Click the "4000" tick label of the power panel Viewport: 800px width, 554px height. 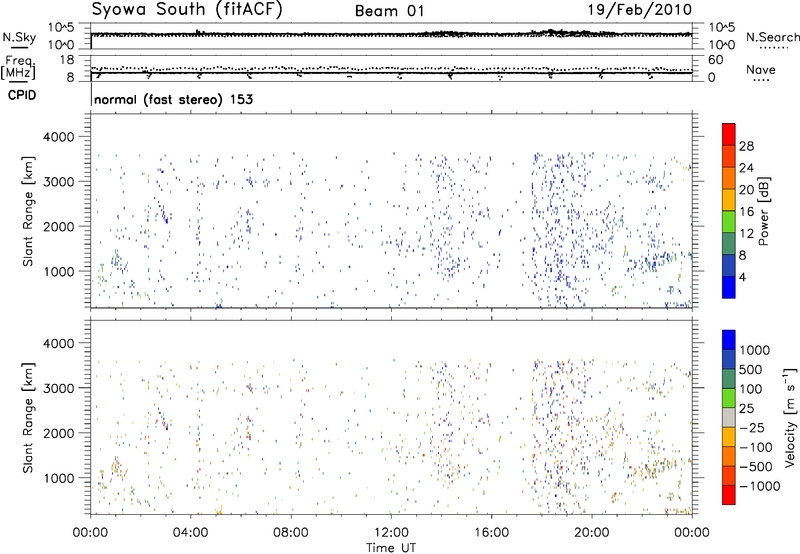[x=58, y=137]
